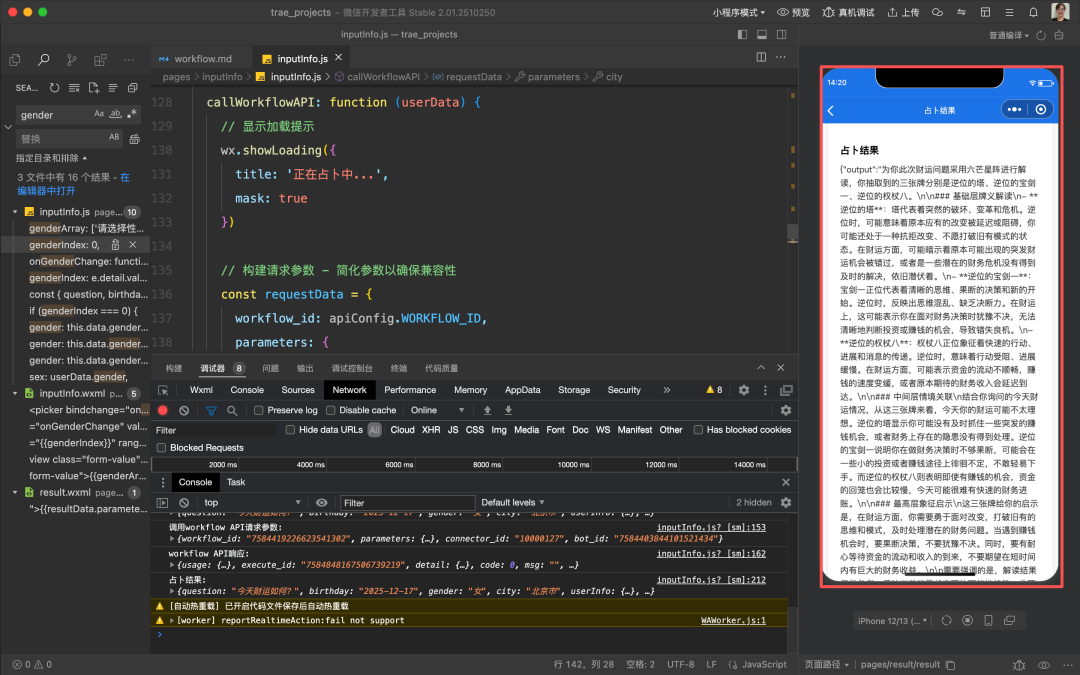The height and width of the screenshot is (675, 1080).
Task: Click the 预览 preview eye icon
Action: point(785,12)
